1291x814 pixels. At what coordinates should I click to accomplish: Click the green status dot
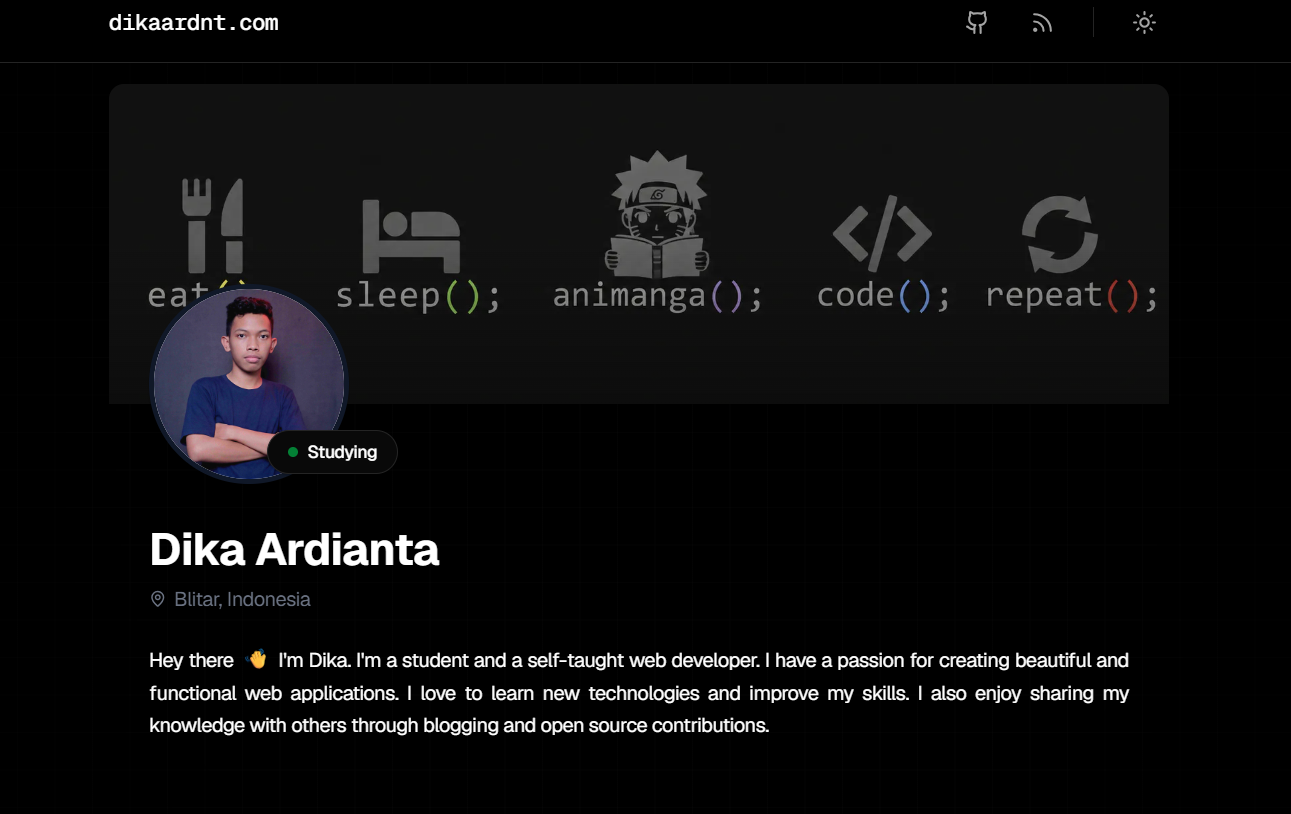293,452
